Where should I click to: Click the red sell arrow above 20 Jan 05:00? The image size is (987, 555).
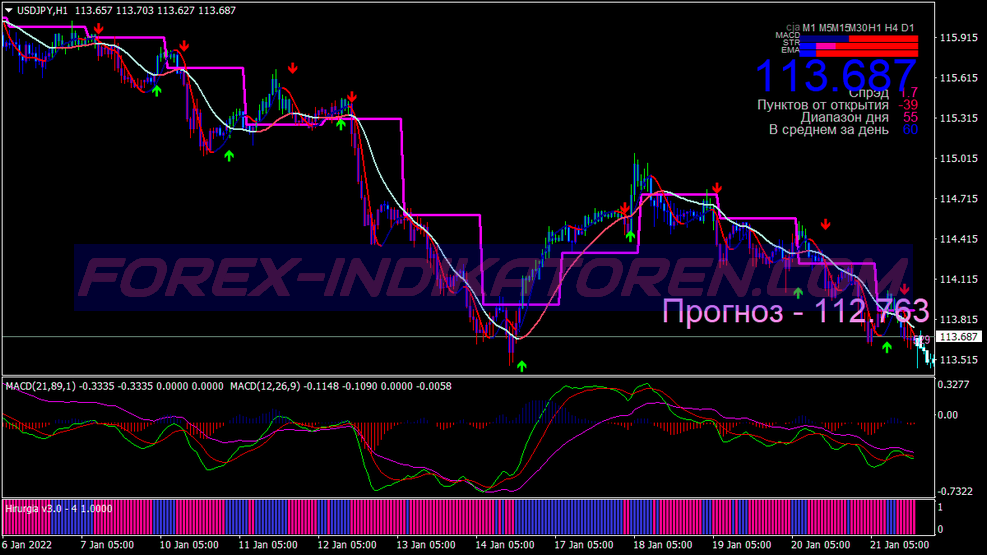point(825,225)
